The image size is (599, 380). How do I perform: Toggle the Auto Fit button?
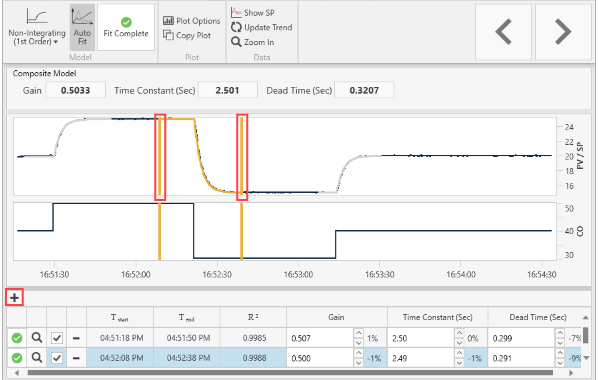(x=82, y=27)
